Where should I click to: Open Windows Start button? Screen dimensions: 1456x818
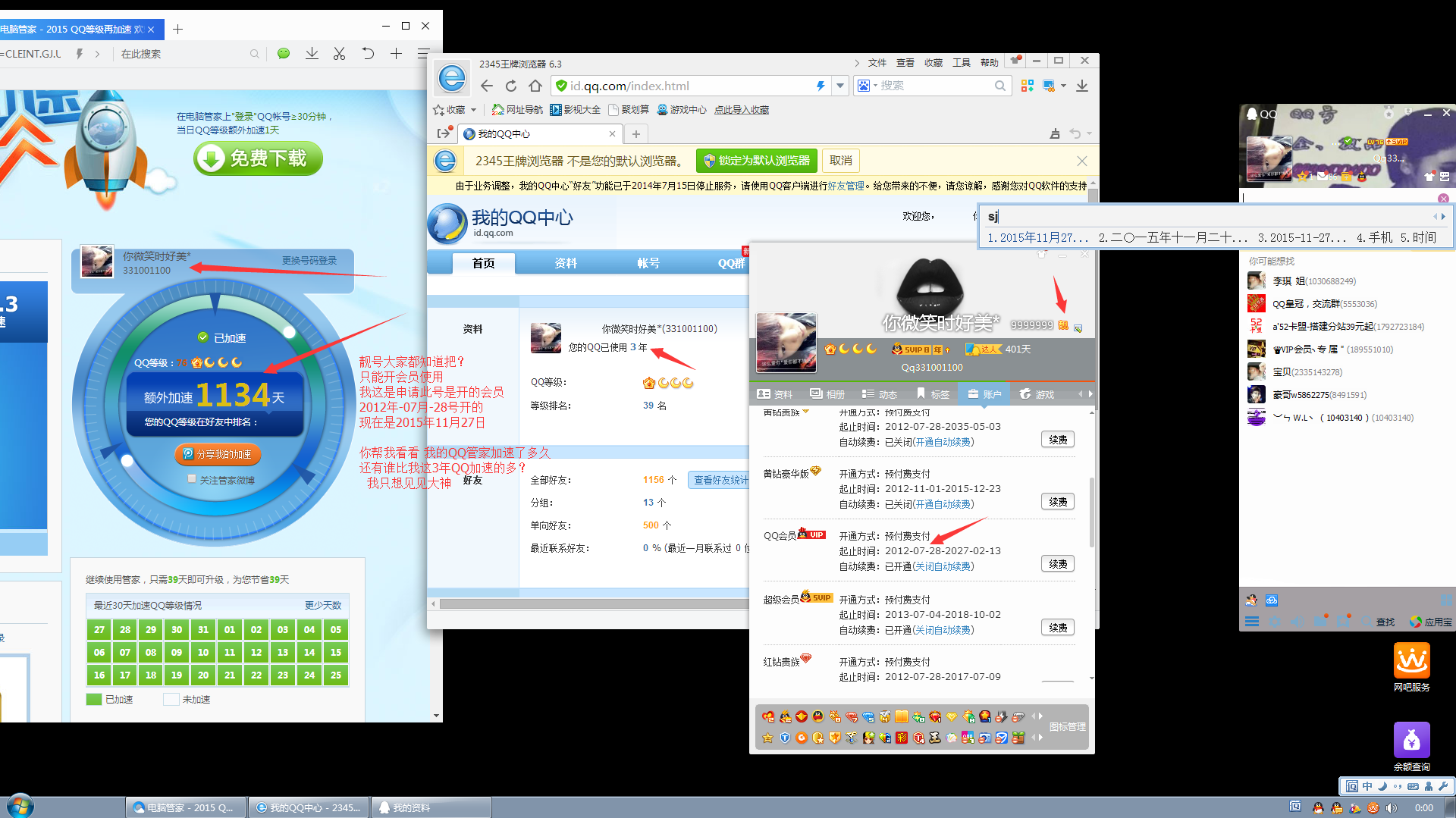20,805
